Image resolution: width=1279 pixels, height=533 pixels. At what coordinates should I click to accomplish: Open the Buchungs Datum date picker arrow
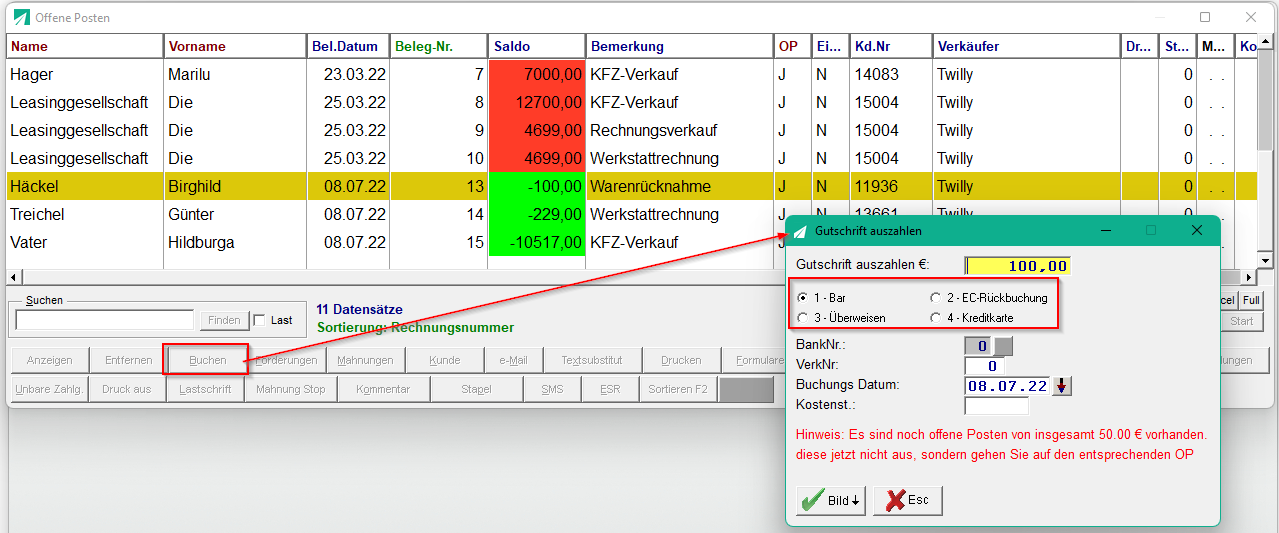[x=1062, y=386]
